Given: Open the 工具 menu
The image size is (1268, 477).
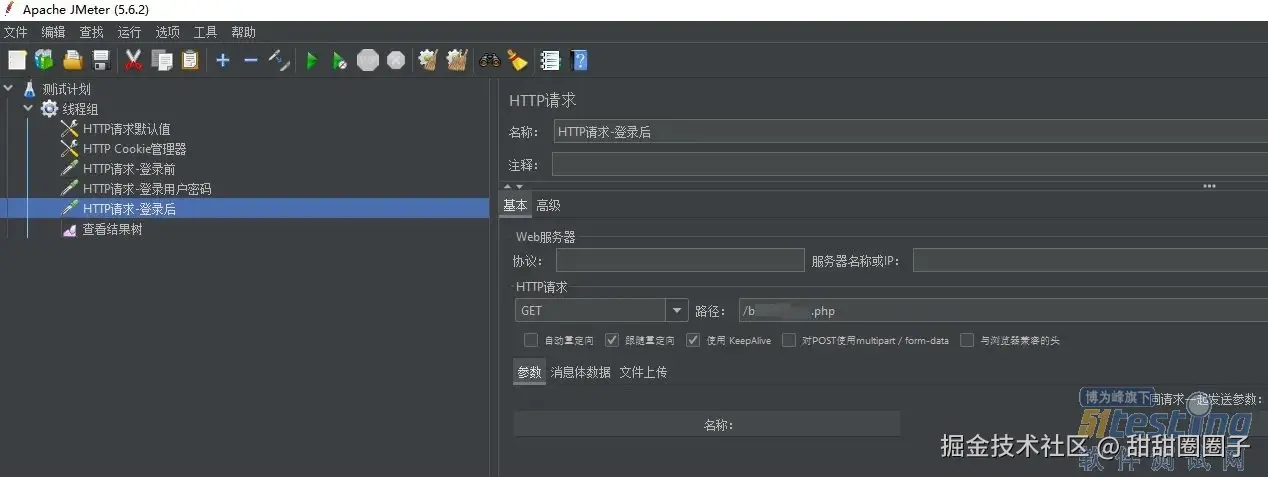Looking at the screenshot, I should 205,32.
